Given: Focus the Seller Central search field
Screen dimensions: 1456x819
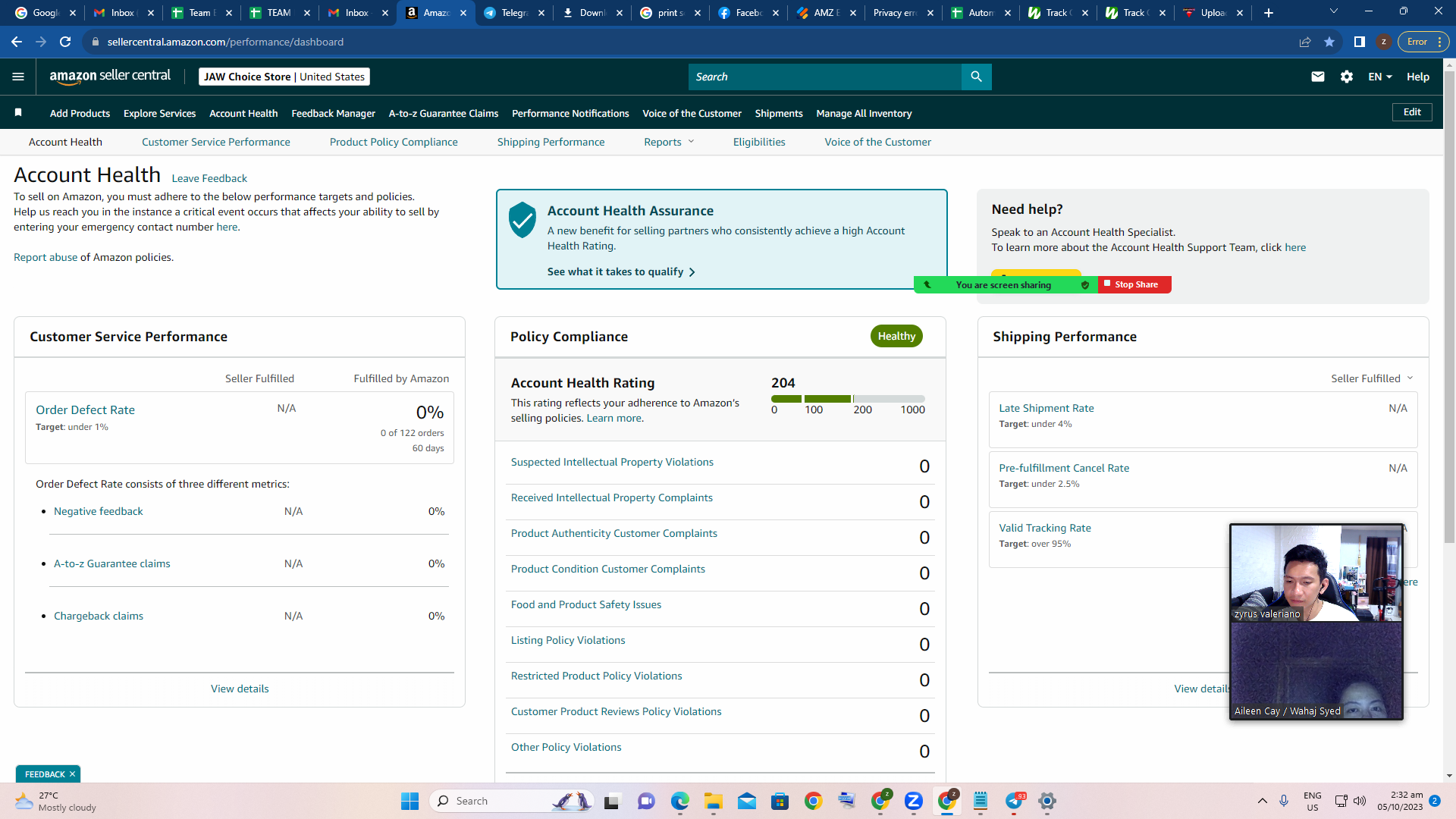Looking at the screenshot, I should click(825, 77).
